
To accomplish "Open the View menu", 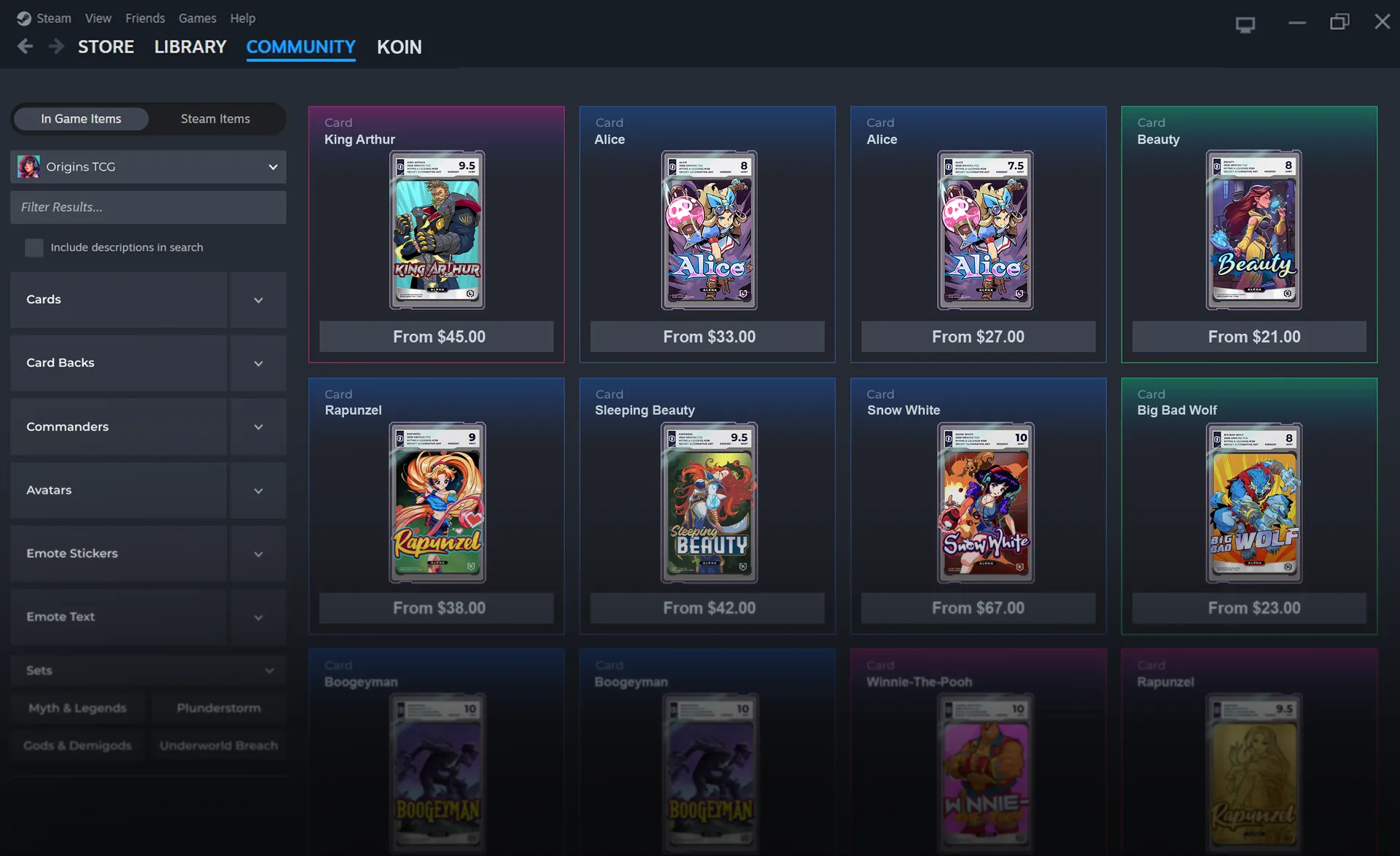I will click(98, 18).
